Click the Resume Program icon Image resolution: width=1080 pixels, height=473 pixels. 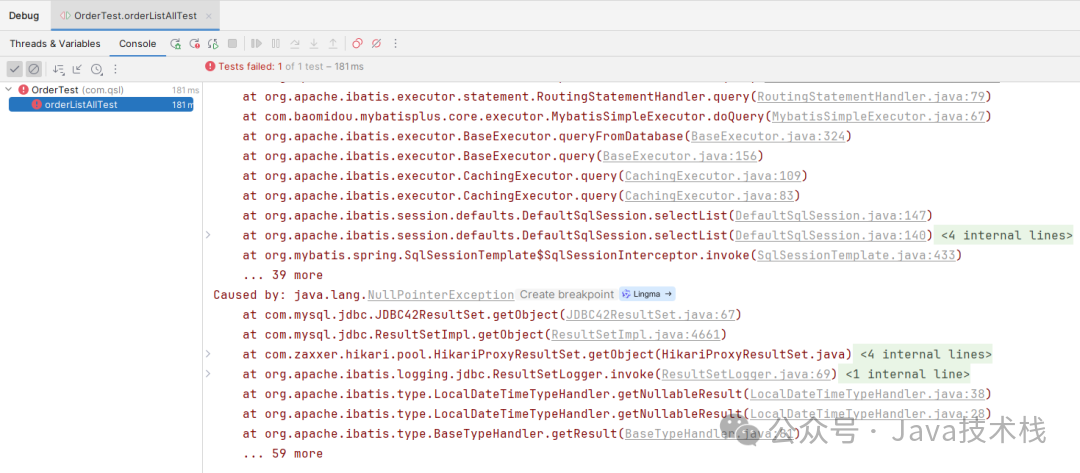(256, 43)
